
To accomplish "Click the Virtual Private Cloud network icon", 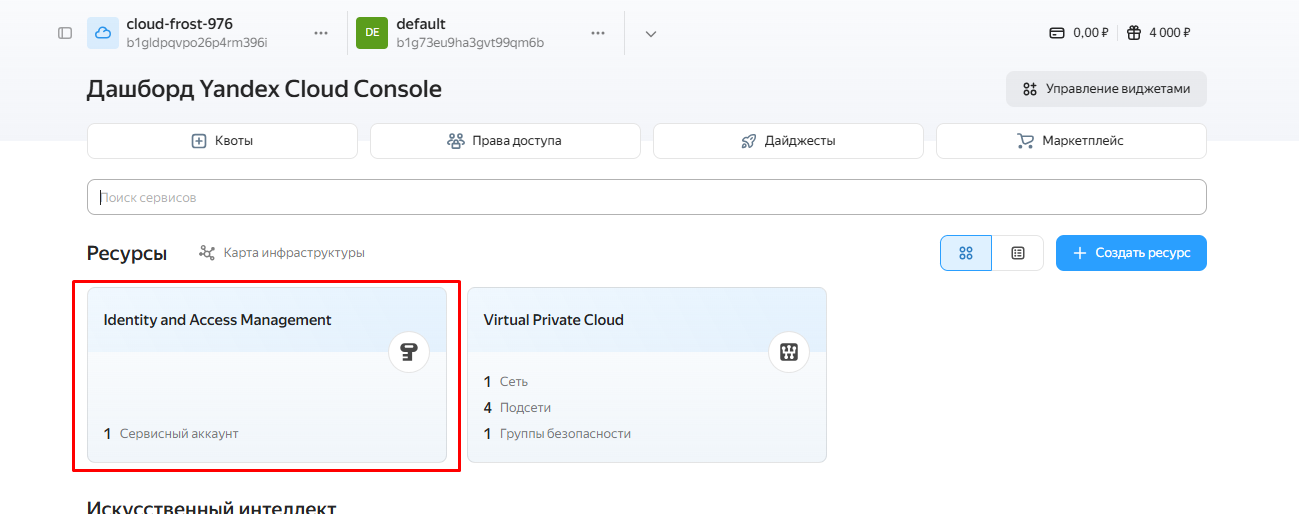I will coord(789,352).
